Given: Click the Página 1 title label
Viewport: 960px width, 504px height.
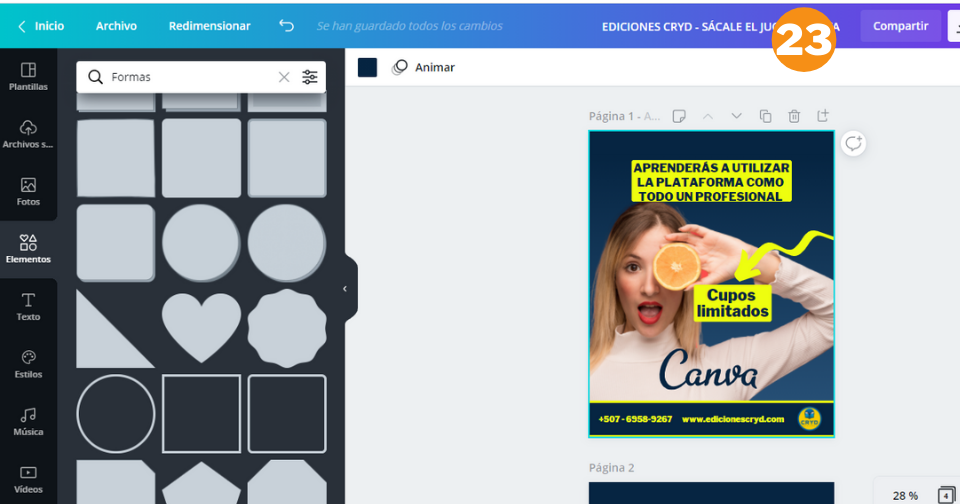Looking at the screenshot, I should pyautogui.click(x=624, y=116).
